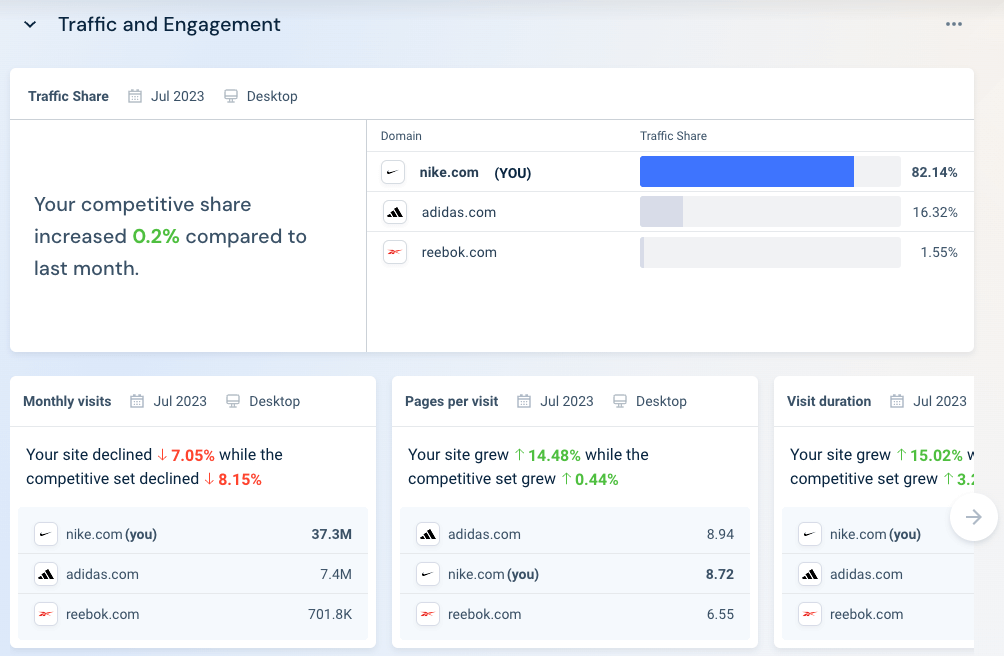The width and height of the screenshot is (1004, 656).
Task: Click the Traffic Share card title
Action: (69, 96)
